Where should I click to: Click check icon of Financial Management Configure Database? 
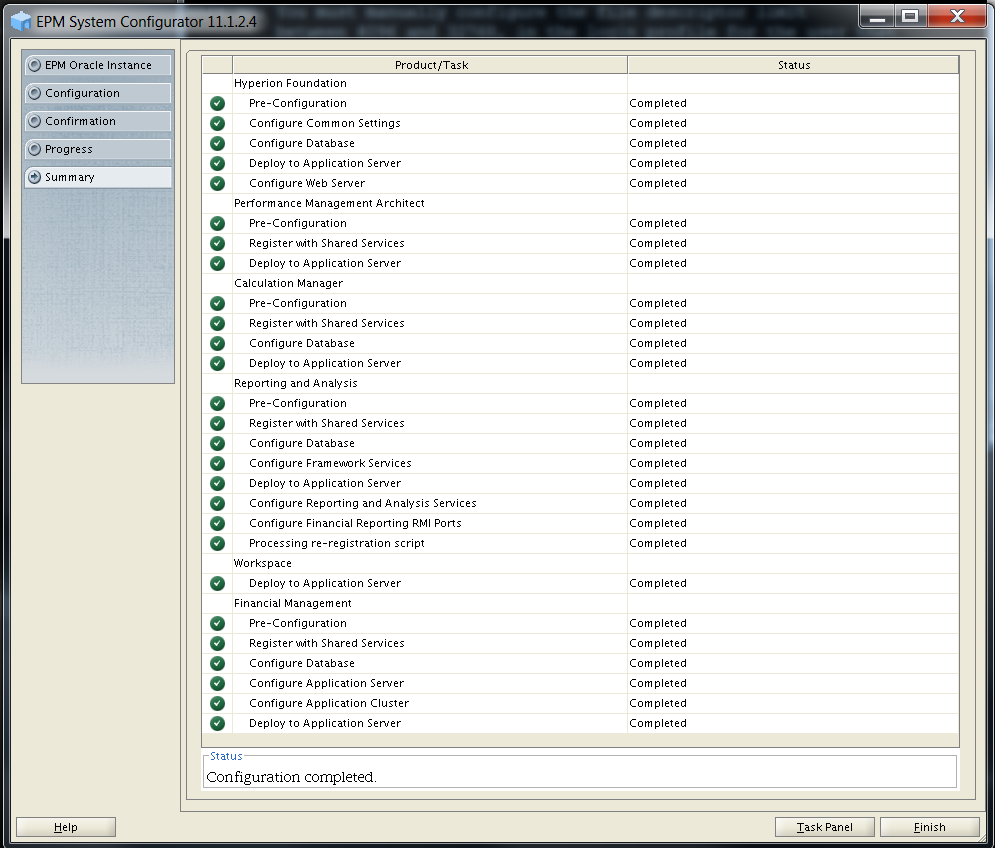[x=217, y=663]
